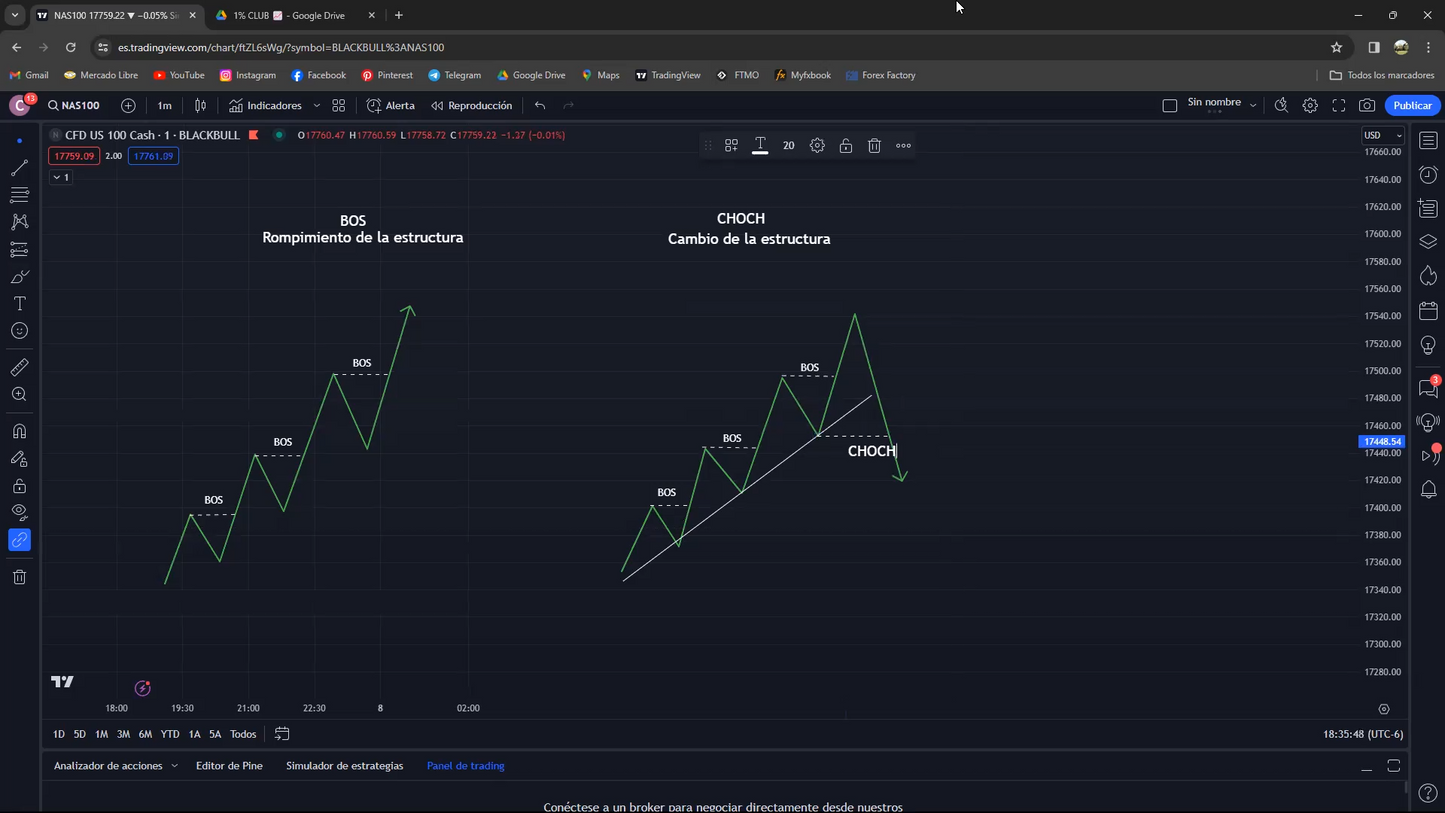Remove objects with left toolbar trash icon
This screenshot has height=813, width=1445.
pyautogui.click(x=19, y=577)
